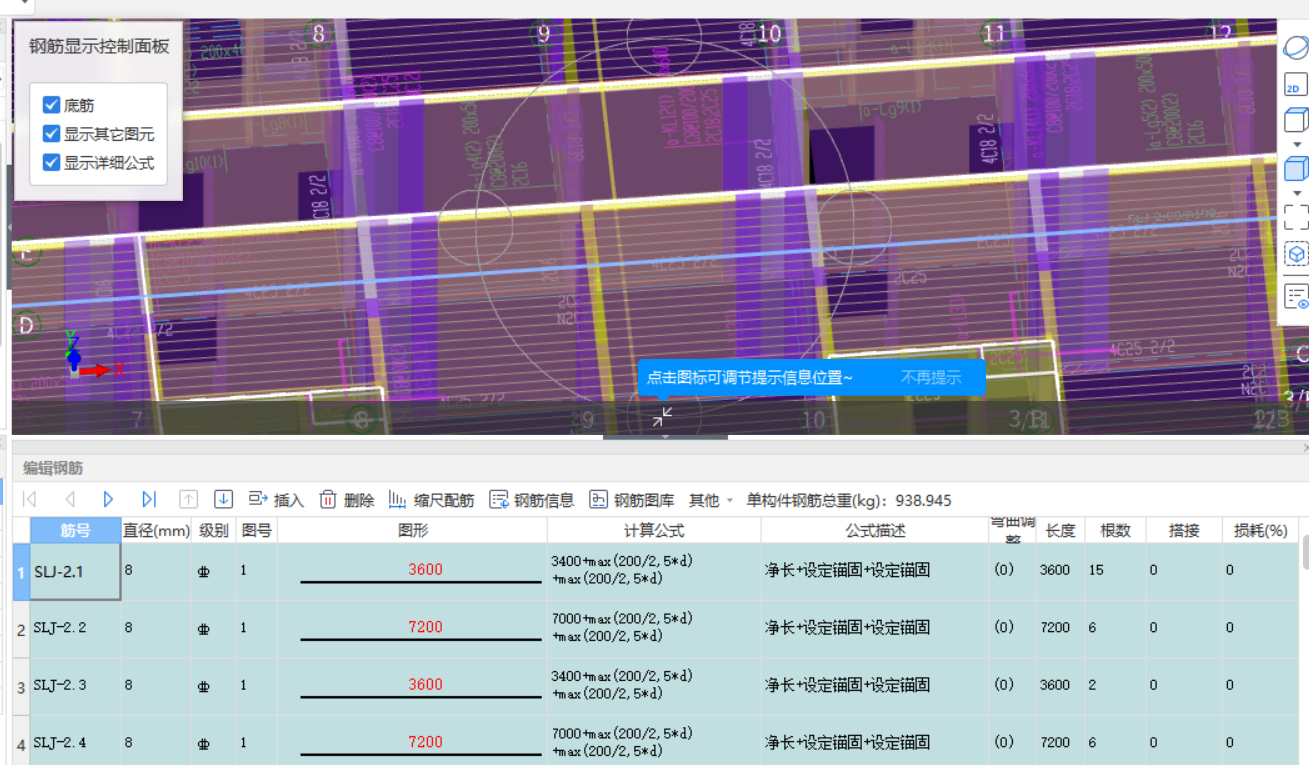Move the selected rebar row down
Screen dimensions: 1309x765
[x=224, y=499]
